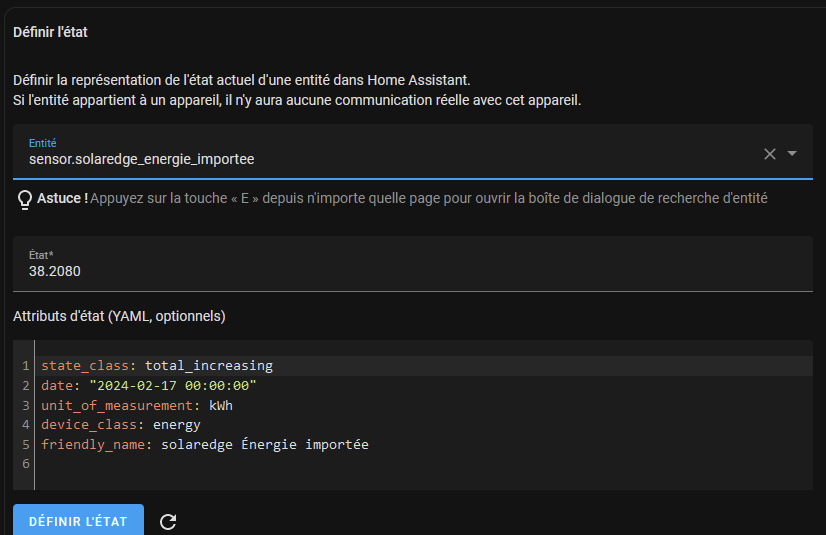Click the lightbulb tip icon
The height and width of the screenshot is (535, 826).
[26, 200]
